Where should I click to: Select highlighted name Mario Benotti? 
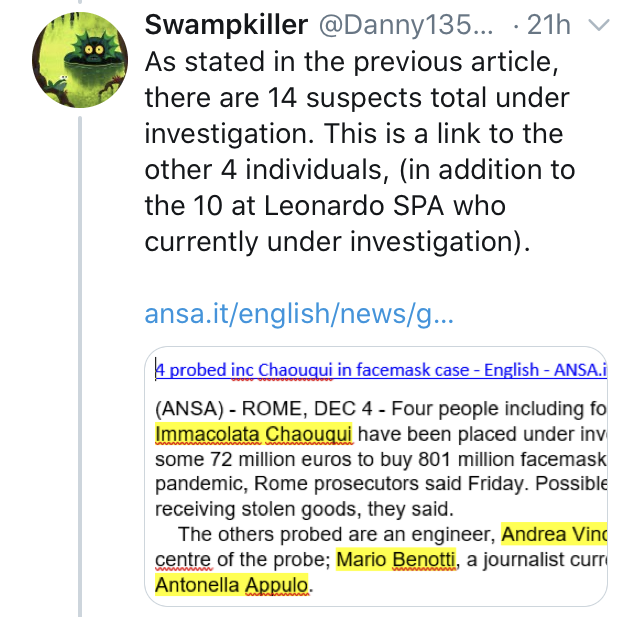coord(396,558)
